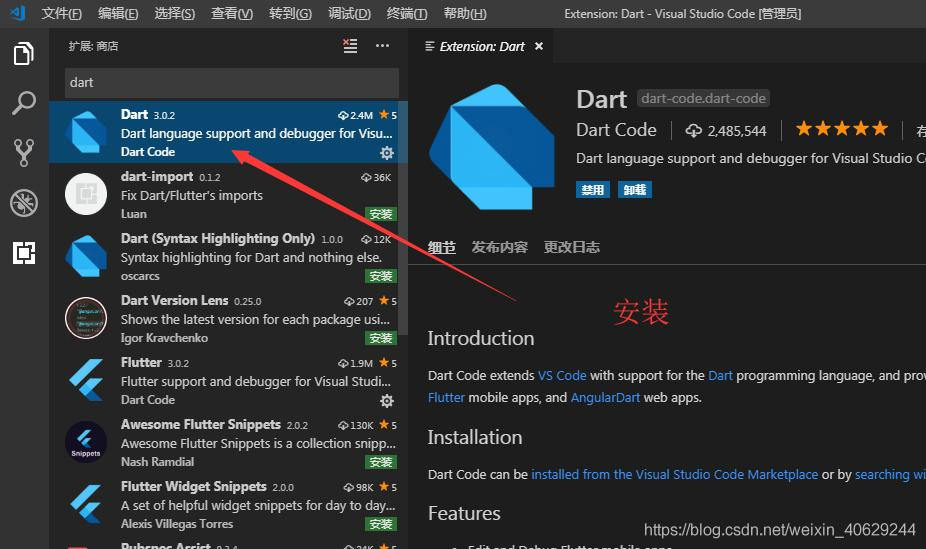The image size is (926, 549).
Task: Close the Extension: Dart tab
Action: [539, 46]
